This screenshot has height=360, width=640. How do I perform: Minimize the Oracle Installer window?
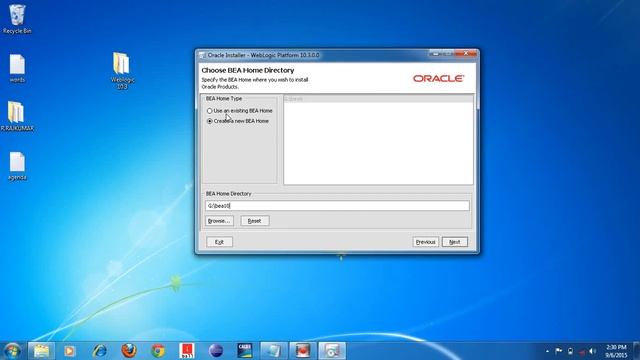coord(435,53)
